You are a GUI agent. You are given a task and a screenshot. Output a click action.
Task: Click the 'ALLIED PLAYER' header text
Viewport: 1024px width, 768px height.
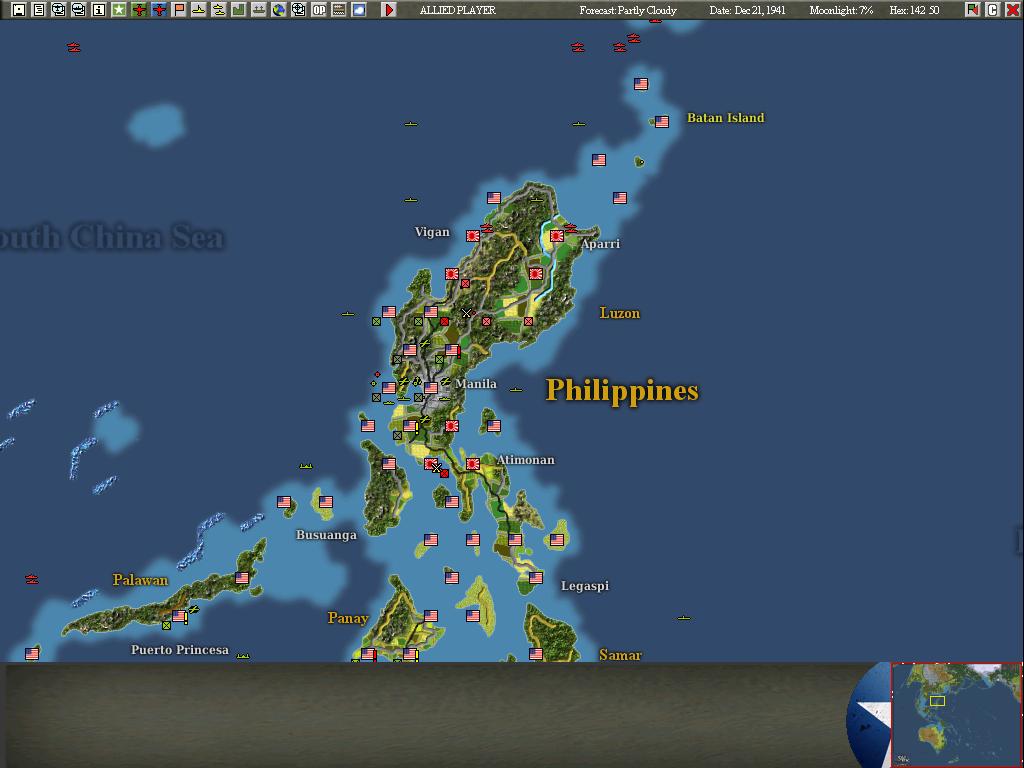point(458,10)
